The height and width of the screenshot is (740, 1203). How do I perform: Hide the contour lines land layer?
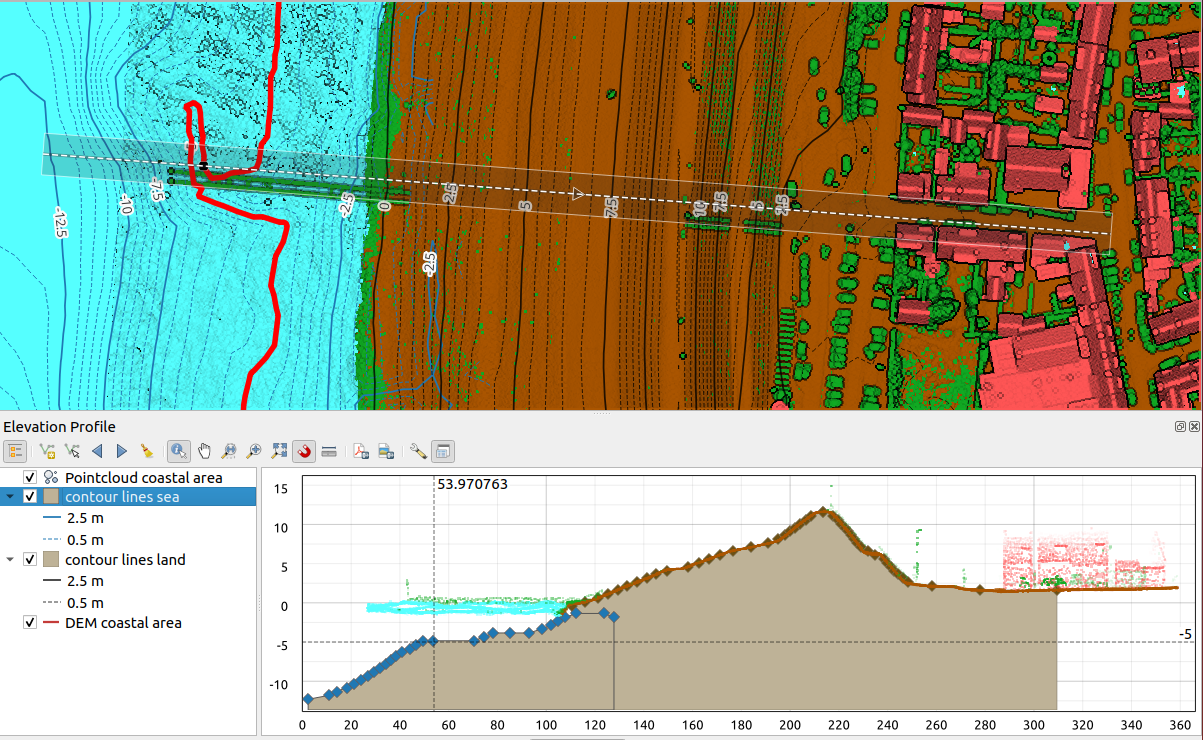[28, 560]
